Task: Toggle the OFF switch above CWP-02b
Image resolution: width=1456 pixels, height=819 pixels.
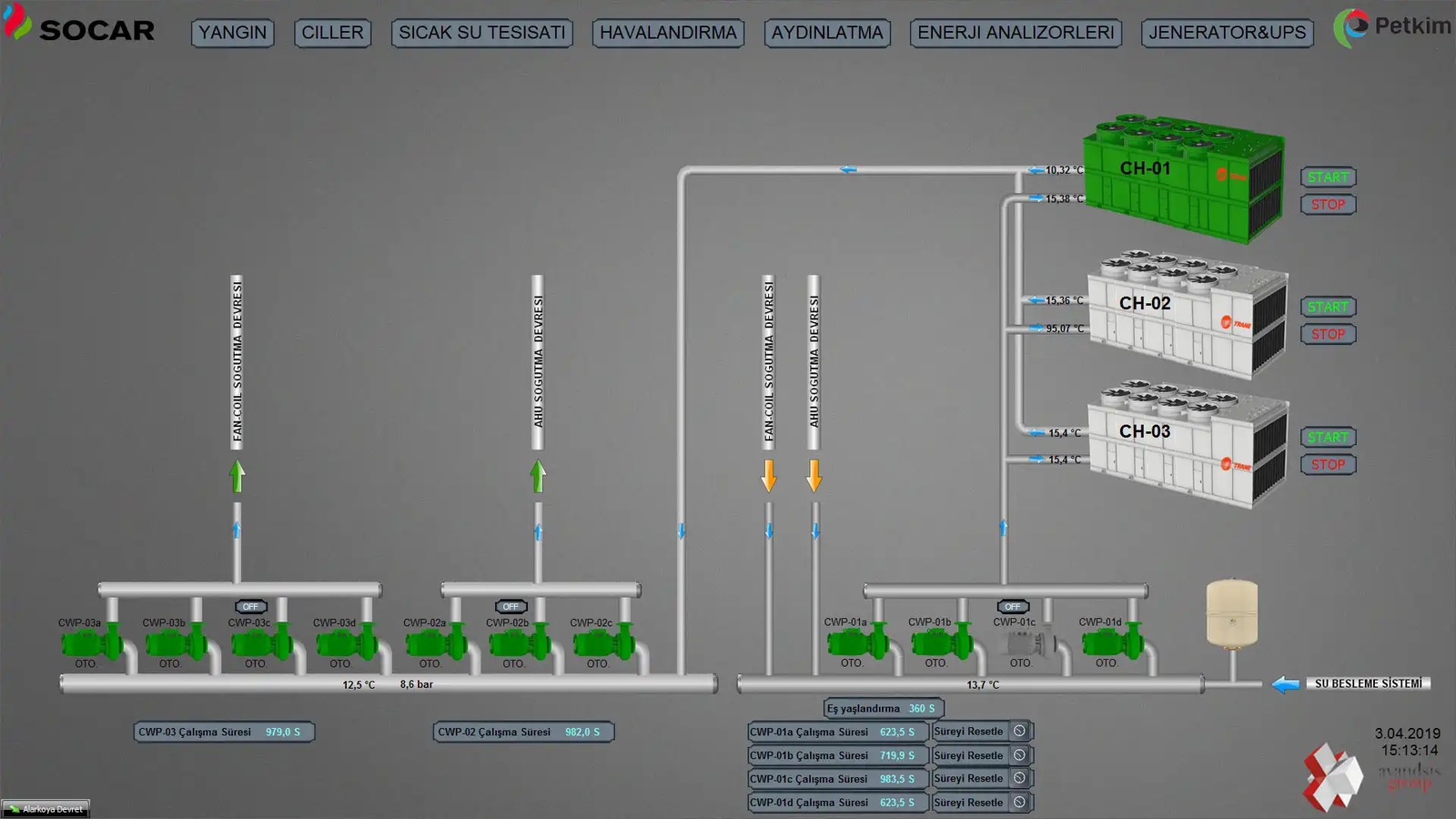Action: coord(511,607)
